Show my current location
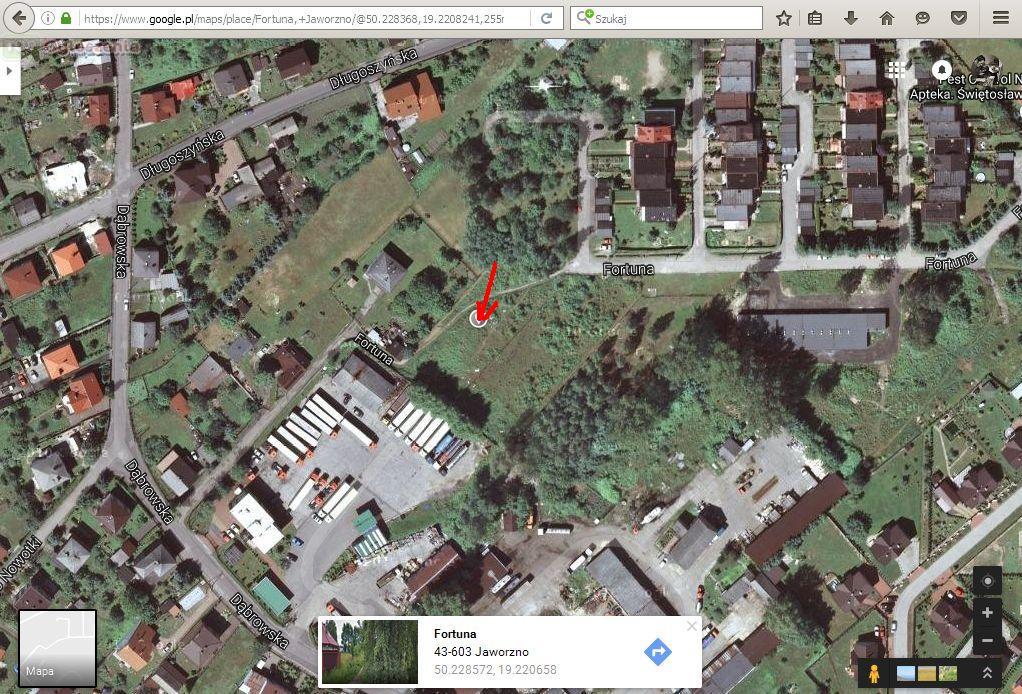Viewport: 1022px width, 694px height. tap(987, 581)
